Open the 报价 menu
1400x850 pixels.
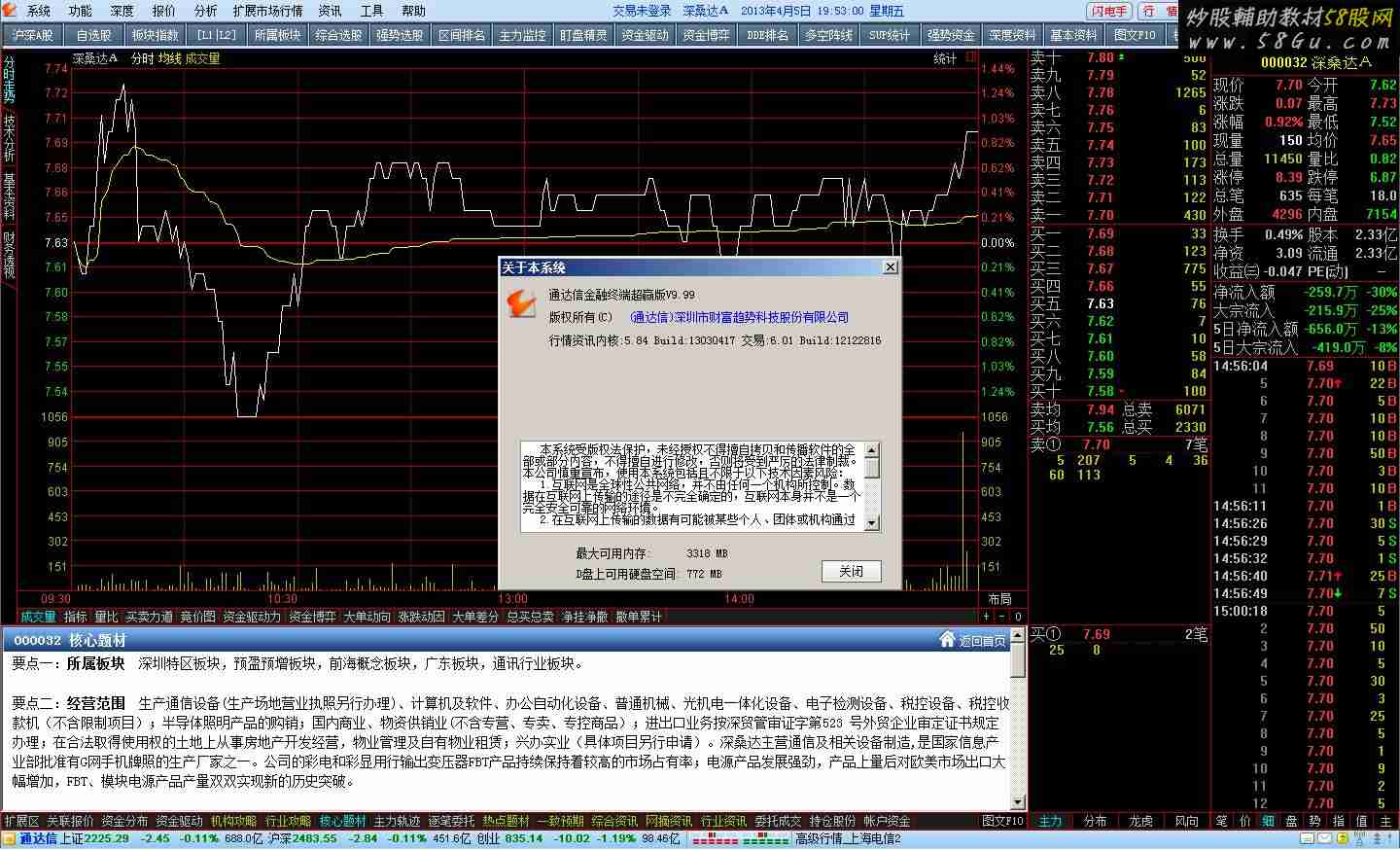pos(163,11)
